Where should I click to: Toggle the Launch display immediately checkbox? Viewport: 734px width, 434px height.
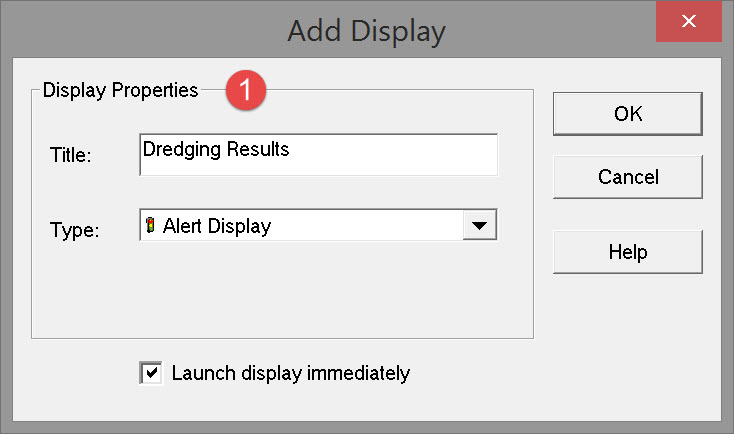pos(151,373)
